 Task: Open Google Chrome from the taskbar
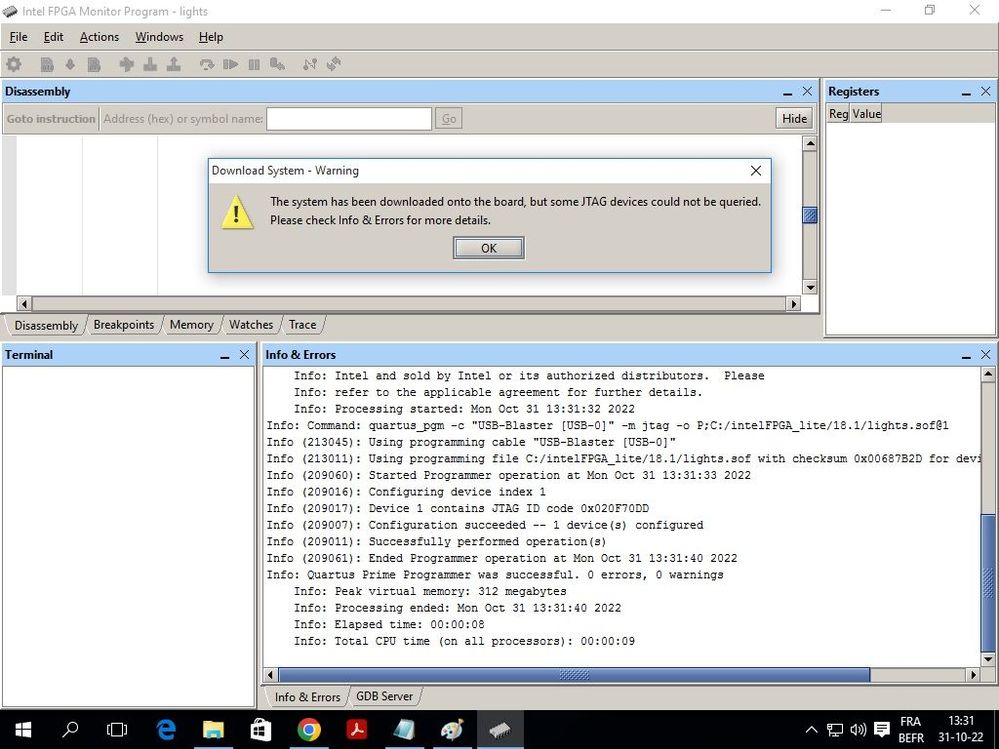click(x=308, y=730)
